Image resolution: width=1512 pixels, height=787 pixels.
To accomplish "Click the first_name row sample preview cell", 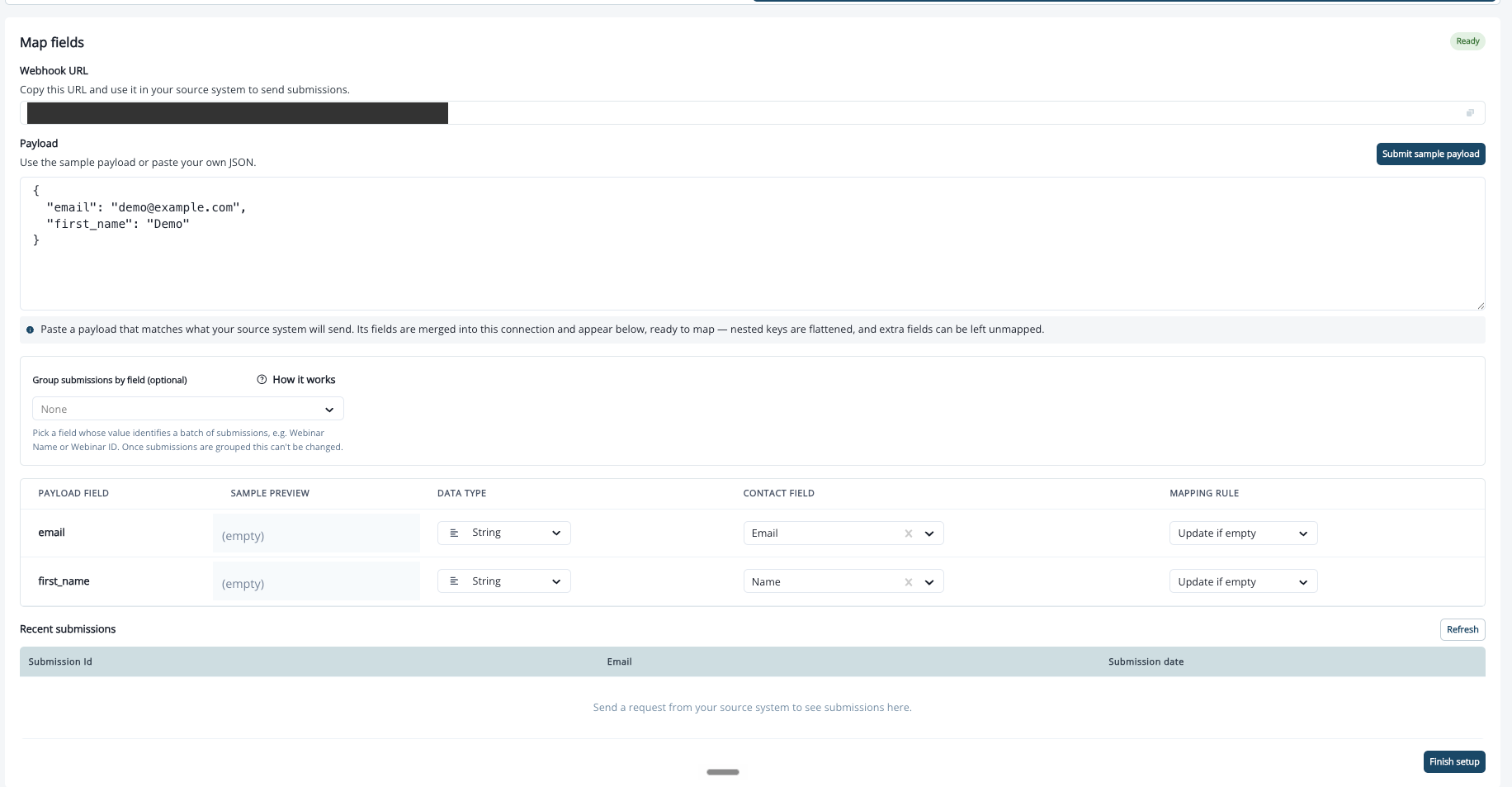I will (316, 581).
